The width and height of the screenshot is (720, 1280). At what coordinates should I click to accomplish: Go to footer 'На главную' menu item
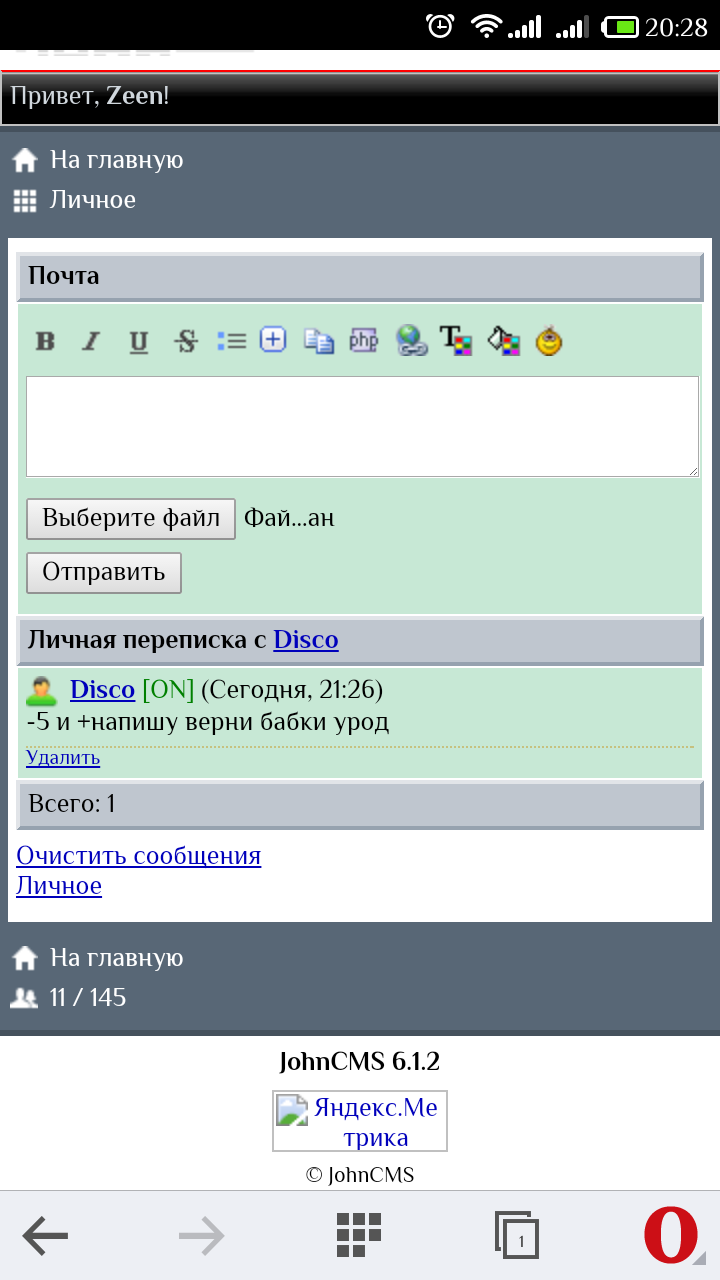[117, 958]
